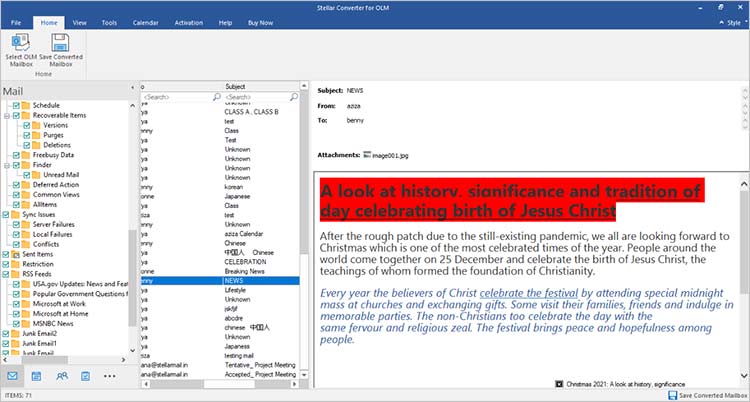Open the Calendar view icon in bottom bar

click(37, 375)
